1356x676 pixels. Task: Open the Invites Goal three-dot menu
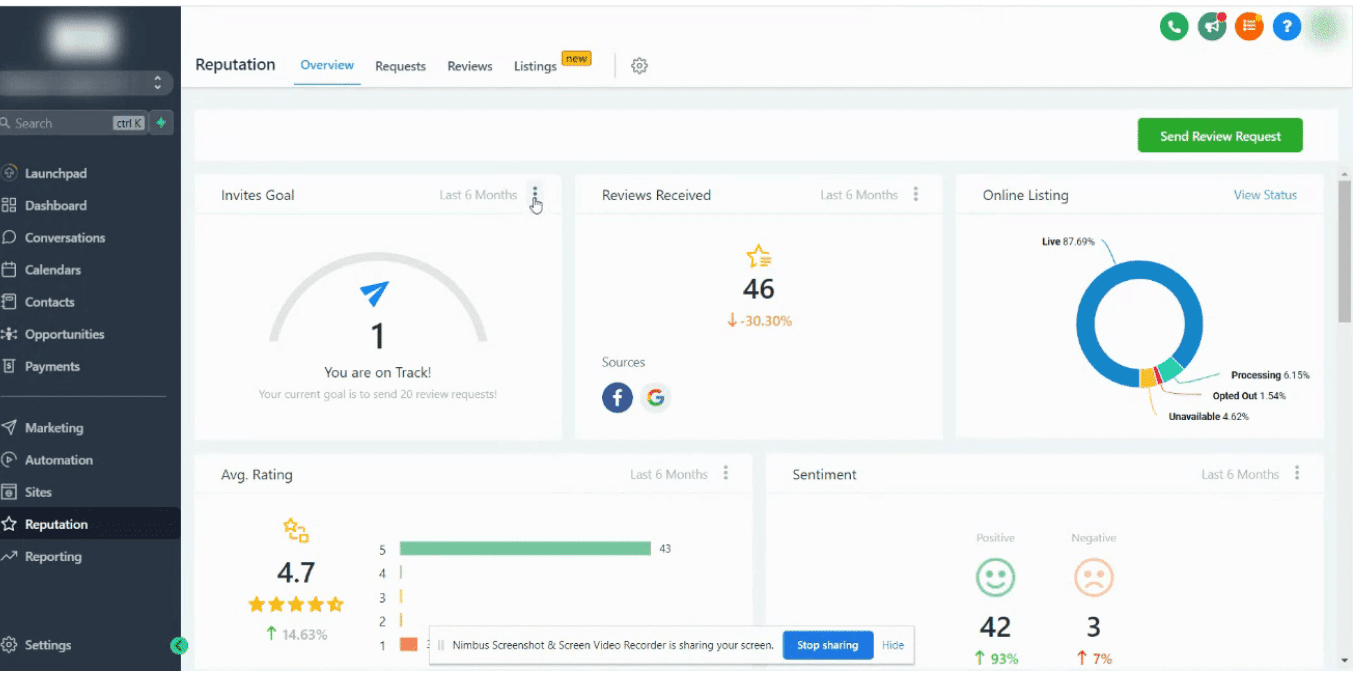pos(535,196)
